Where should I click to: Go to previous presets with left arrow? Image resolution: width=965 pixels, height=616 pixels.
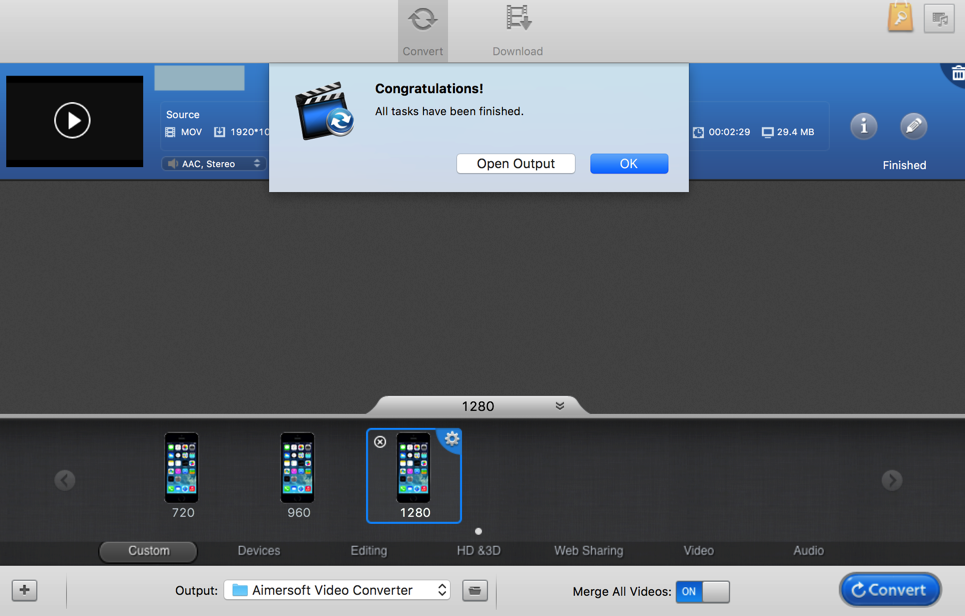click(65, 480)
